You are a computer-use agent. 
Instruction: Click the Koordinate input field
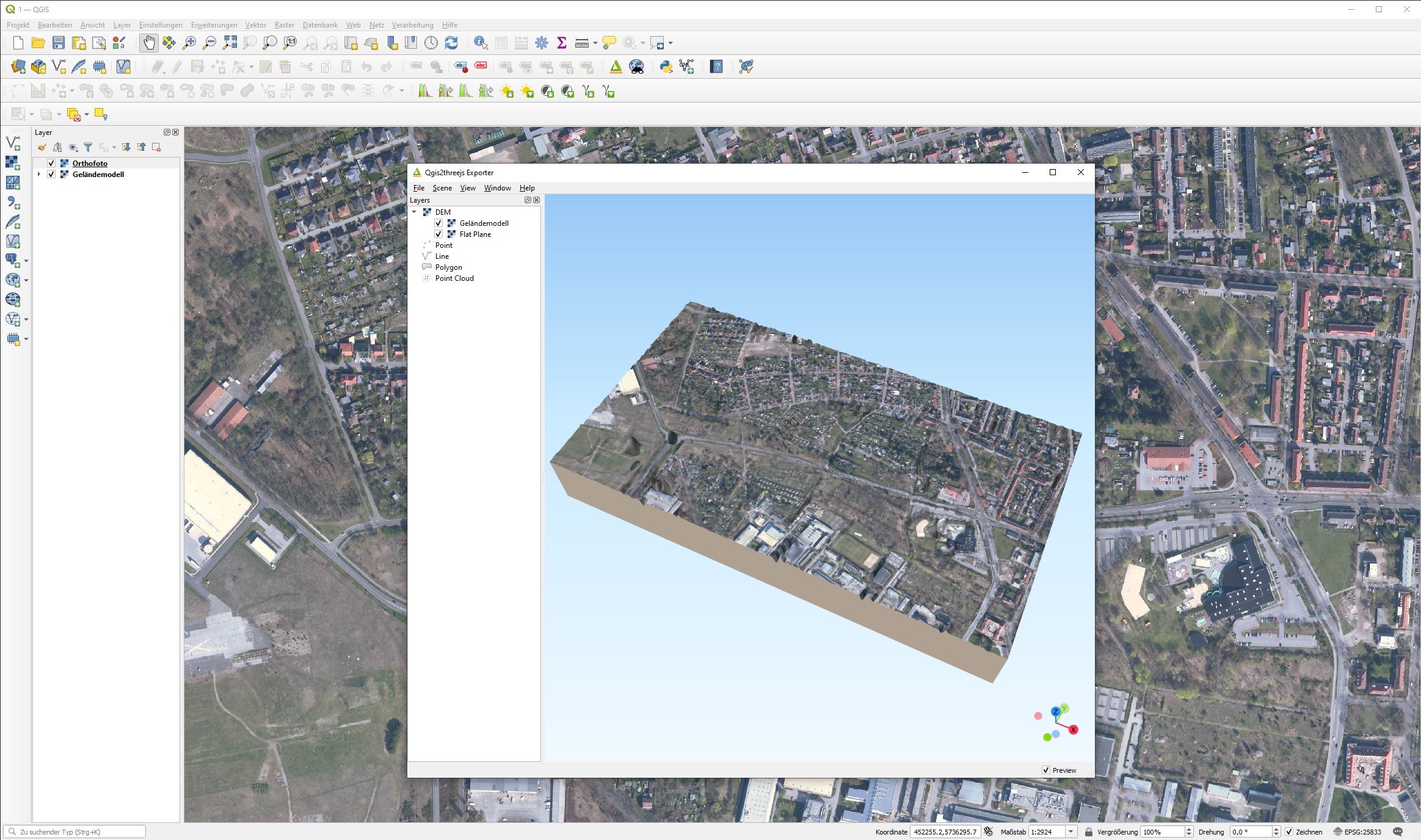[x=945, y=832]
